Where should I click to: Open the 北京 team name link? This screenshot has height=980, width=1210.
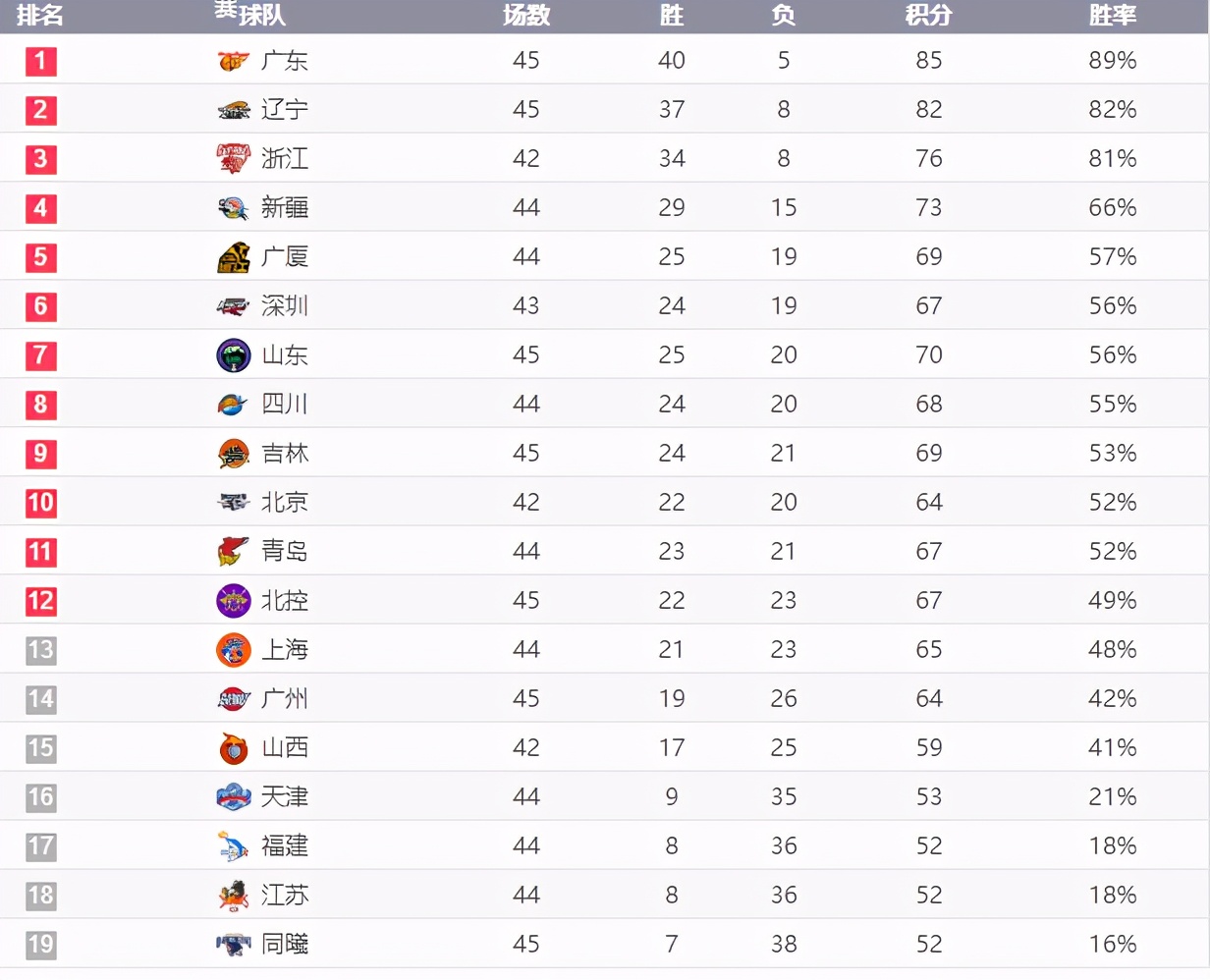coord(285,502)
